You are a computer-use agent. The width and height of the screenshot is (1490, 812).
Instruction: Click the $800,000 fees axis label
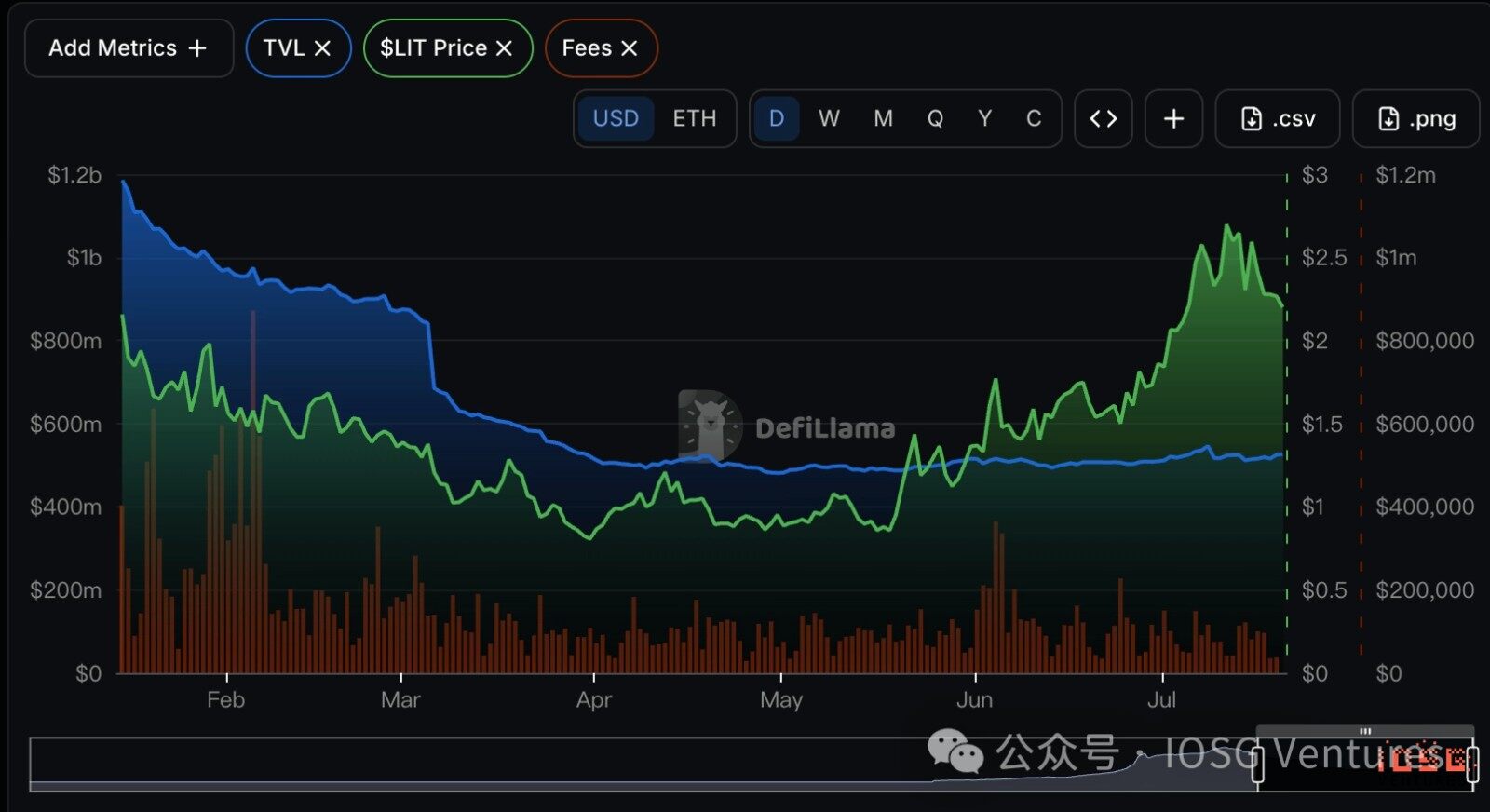coord(1425,341)
